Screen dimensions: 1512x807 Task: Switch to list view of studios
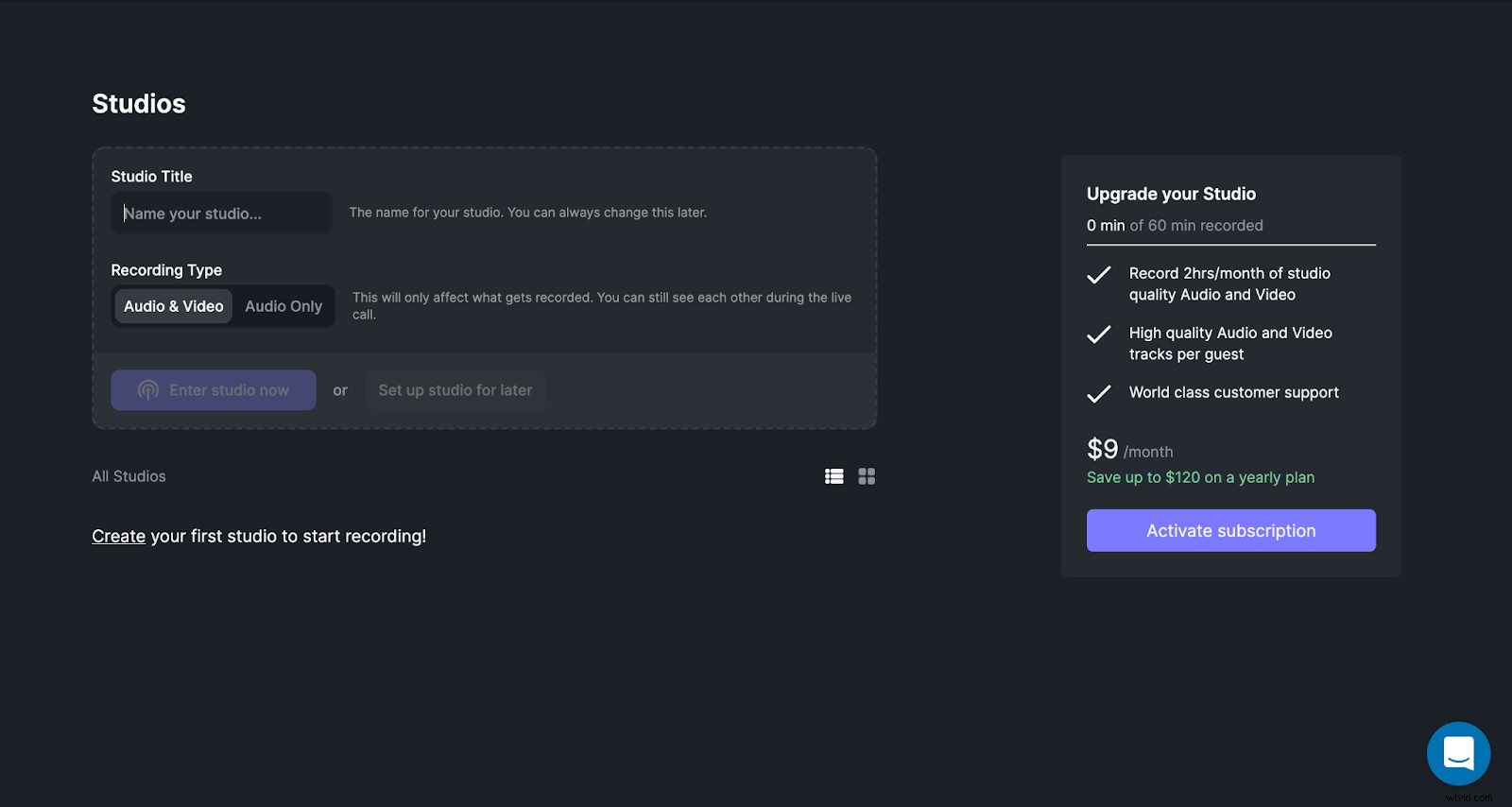833,476
